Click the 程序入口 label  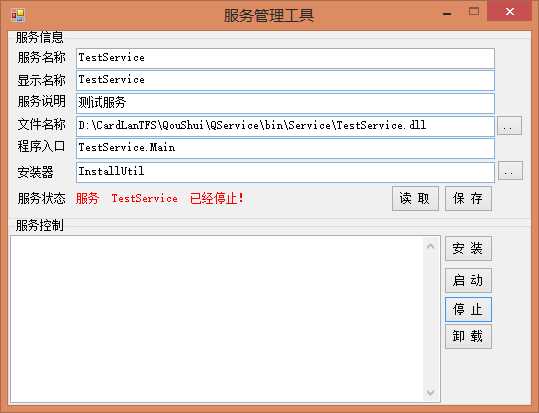[x=41, y=146]
